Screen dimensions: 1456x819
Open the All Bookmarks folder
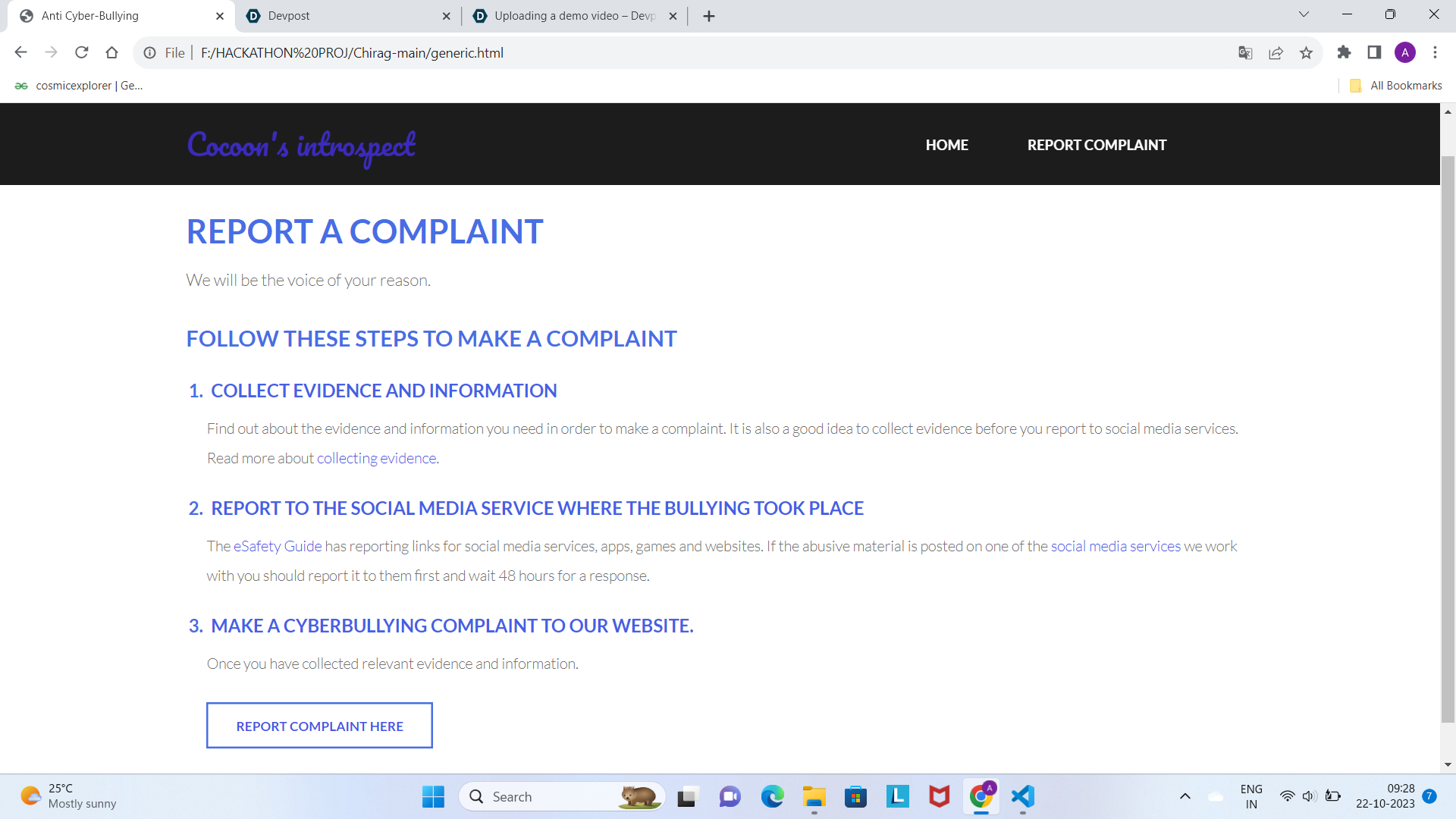[x=1396, y=86]
